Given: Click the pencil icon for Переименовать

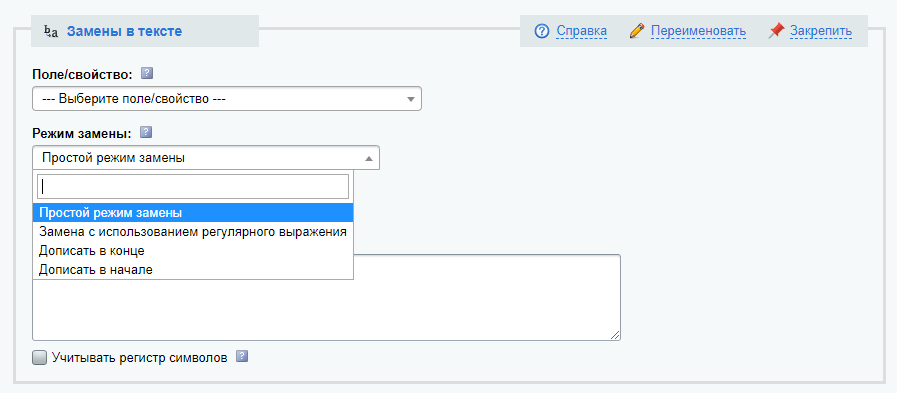Looking at the screenshot, I should click(637, 31).
